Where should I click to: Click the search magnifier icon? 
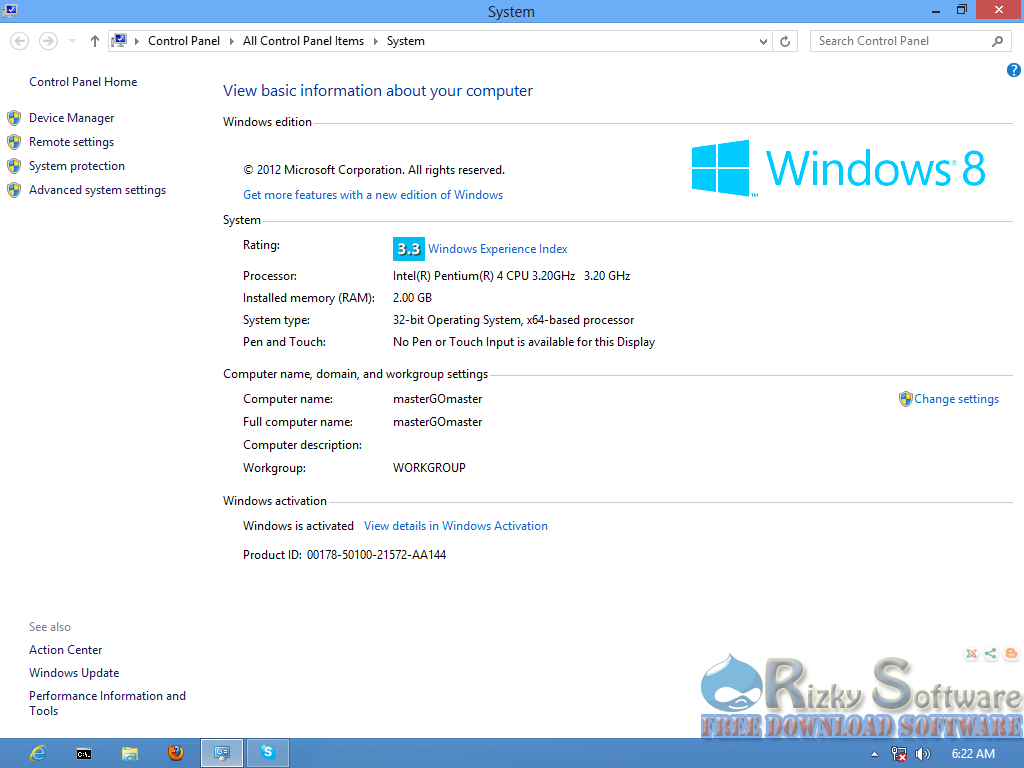(997, 41)
